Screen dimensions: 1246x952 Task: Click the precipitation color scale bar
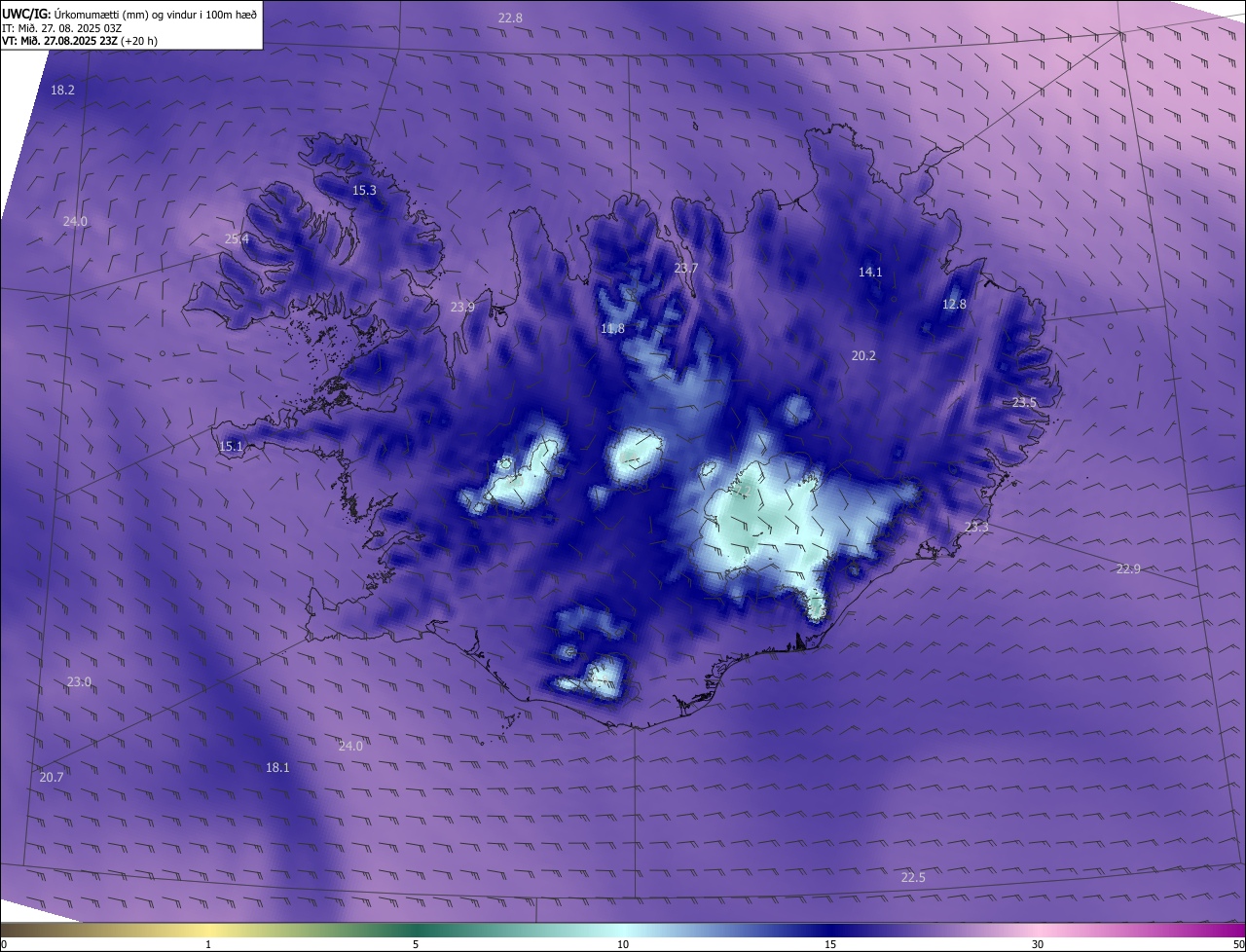pos(623,930)
